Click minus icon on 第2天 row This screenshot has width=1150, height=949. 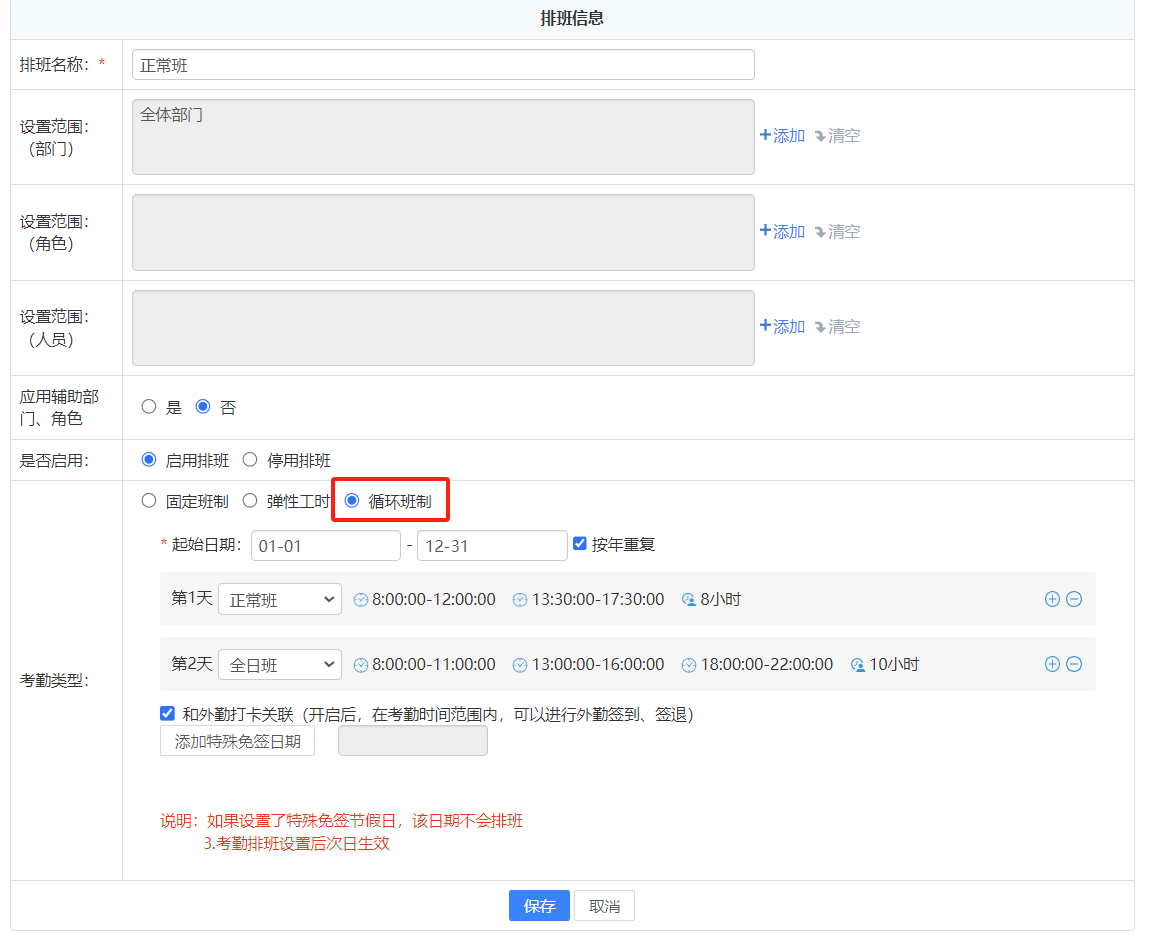tap(1073, 664)
